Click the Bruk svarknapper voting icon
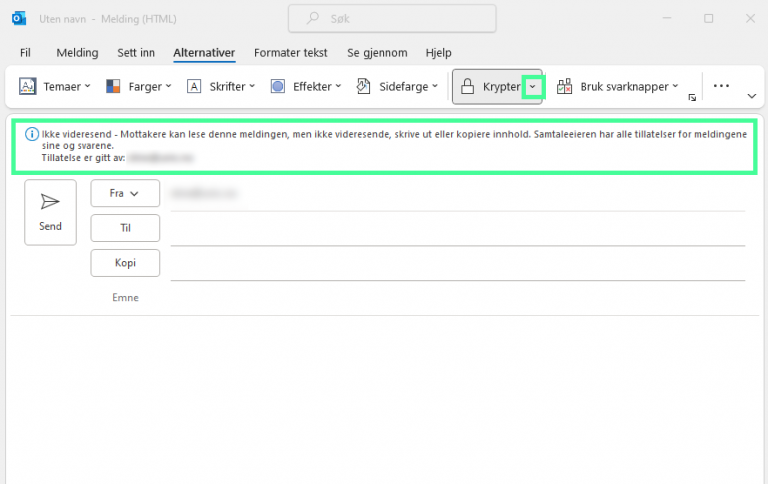Screen dimensions: 768x484 [x=565, y=87]
